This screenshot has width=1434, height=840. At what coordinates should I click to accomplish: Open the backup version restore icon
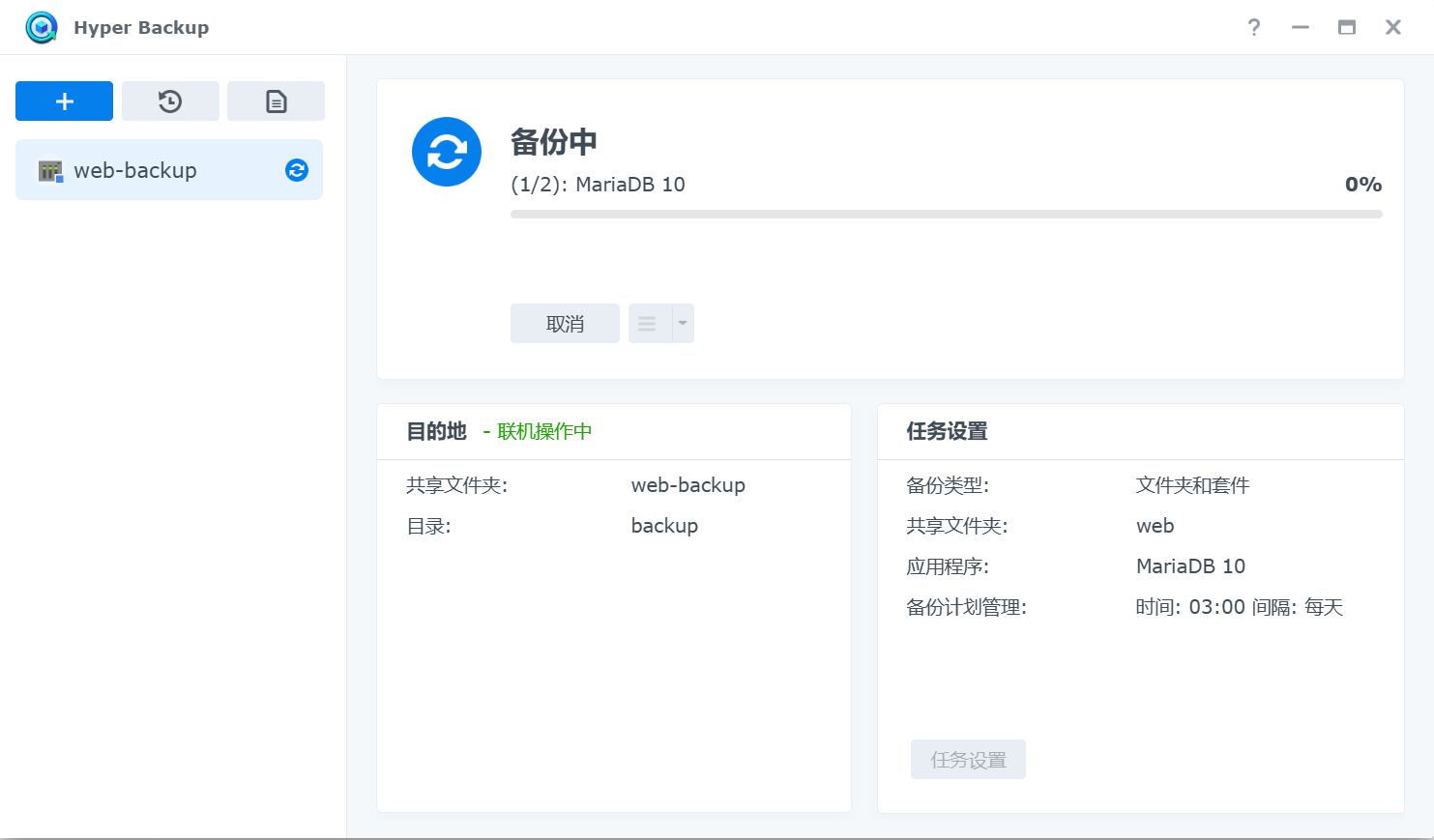(x=169, y=101)
